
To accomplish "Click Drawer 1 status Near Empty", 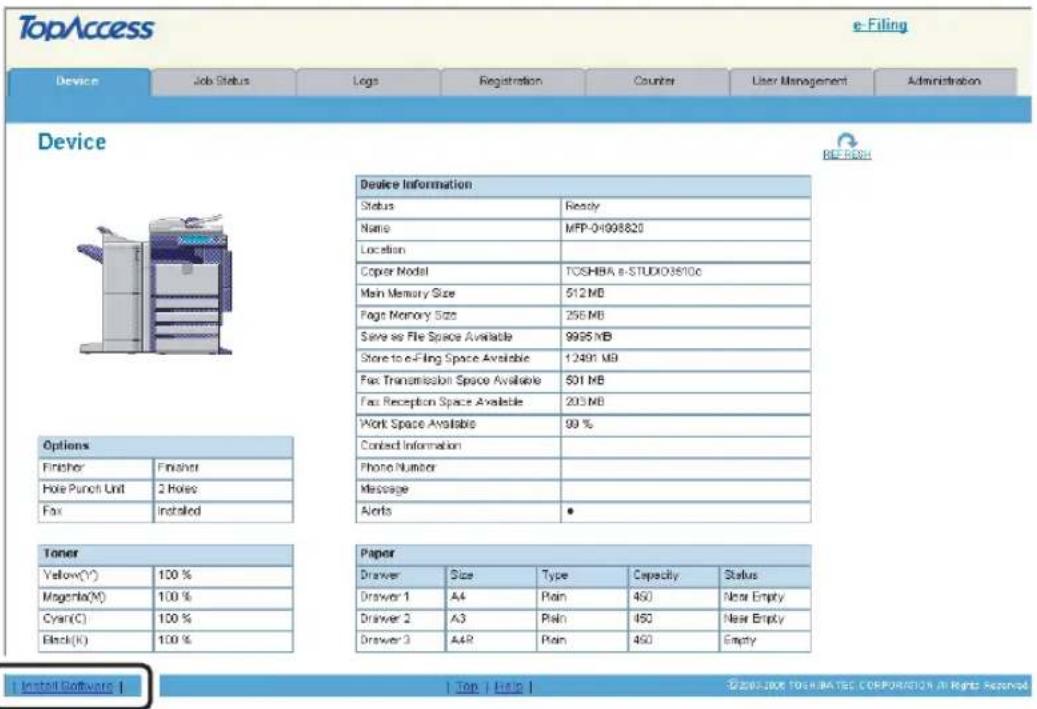I will click(x=753, y=597).
